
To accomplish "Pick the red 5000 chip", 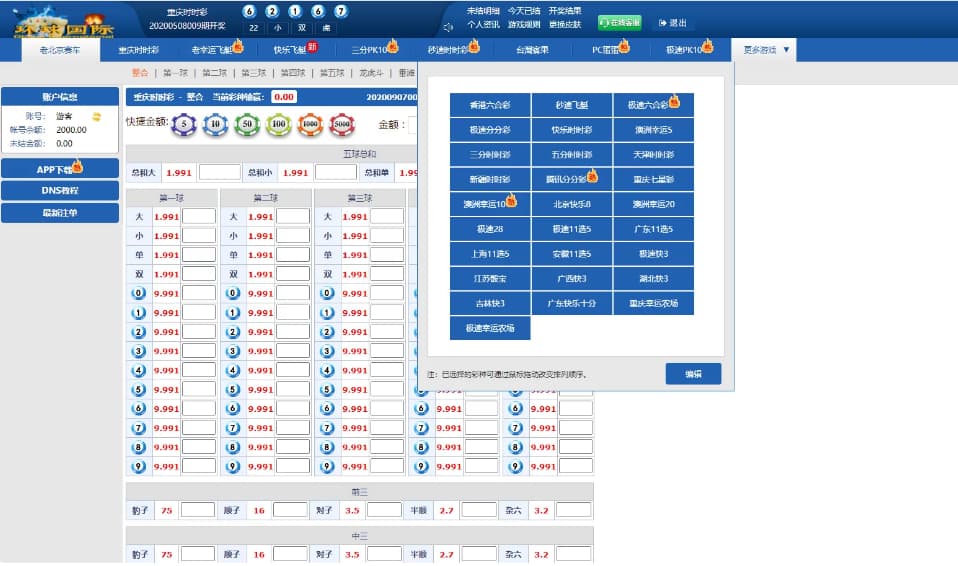I will [342, 125].
